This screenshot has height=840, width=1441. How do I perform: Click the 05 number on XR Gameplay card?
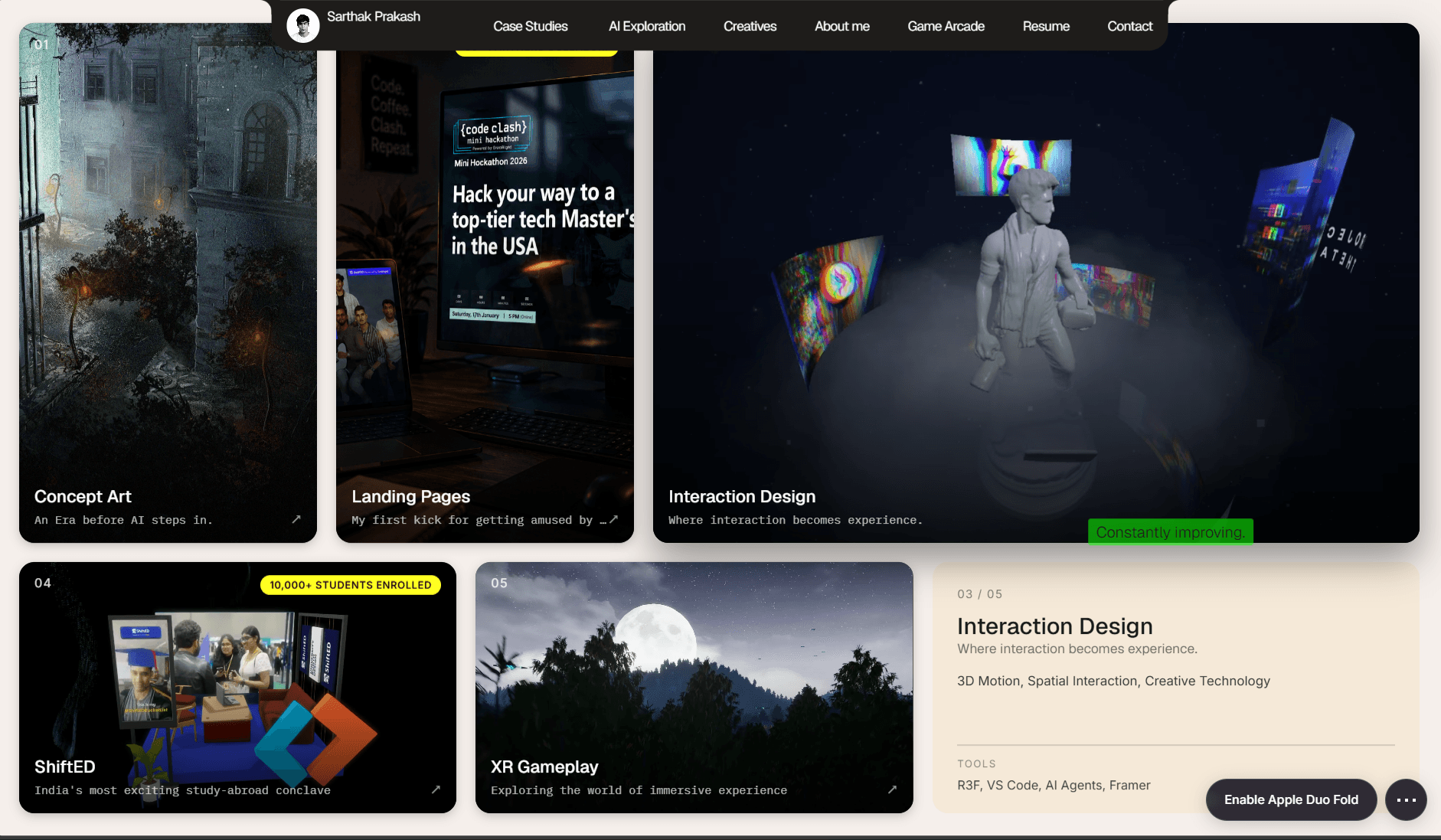coord(499,583)
